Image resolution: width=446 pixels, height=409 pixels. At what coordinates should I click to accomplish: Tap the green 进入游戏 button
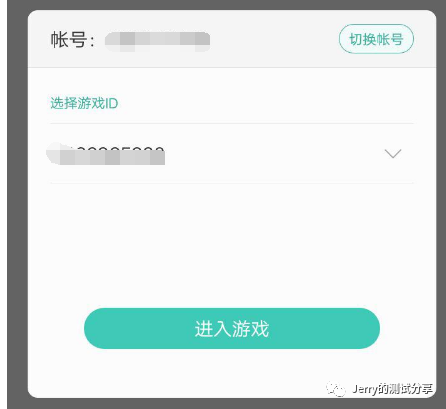tap(232, 328)
